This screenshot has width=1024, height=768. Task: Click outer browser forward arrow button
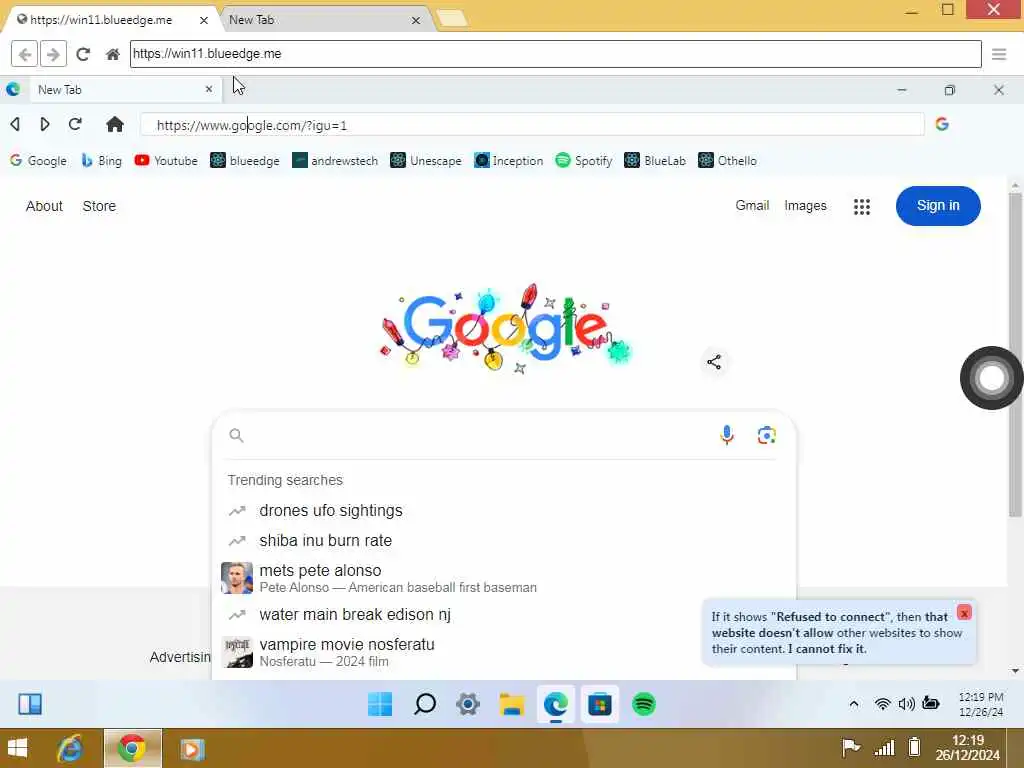(54, 54)
